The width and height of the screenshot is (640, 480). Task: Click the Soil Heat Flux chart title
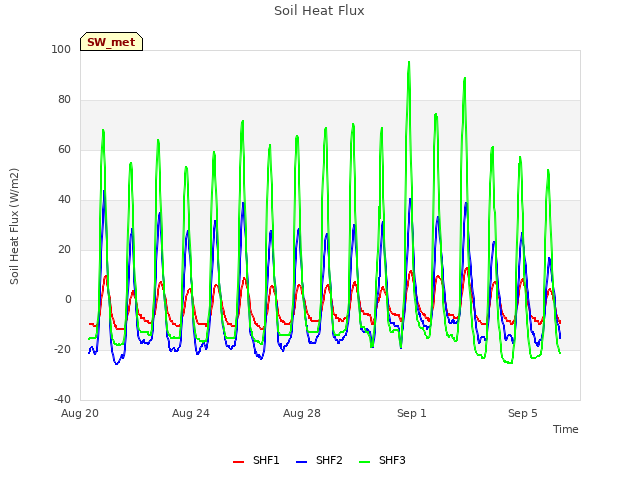(x=319, y=11)
